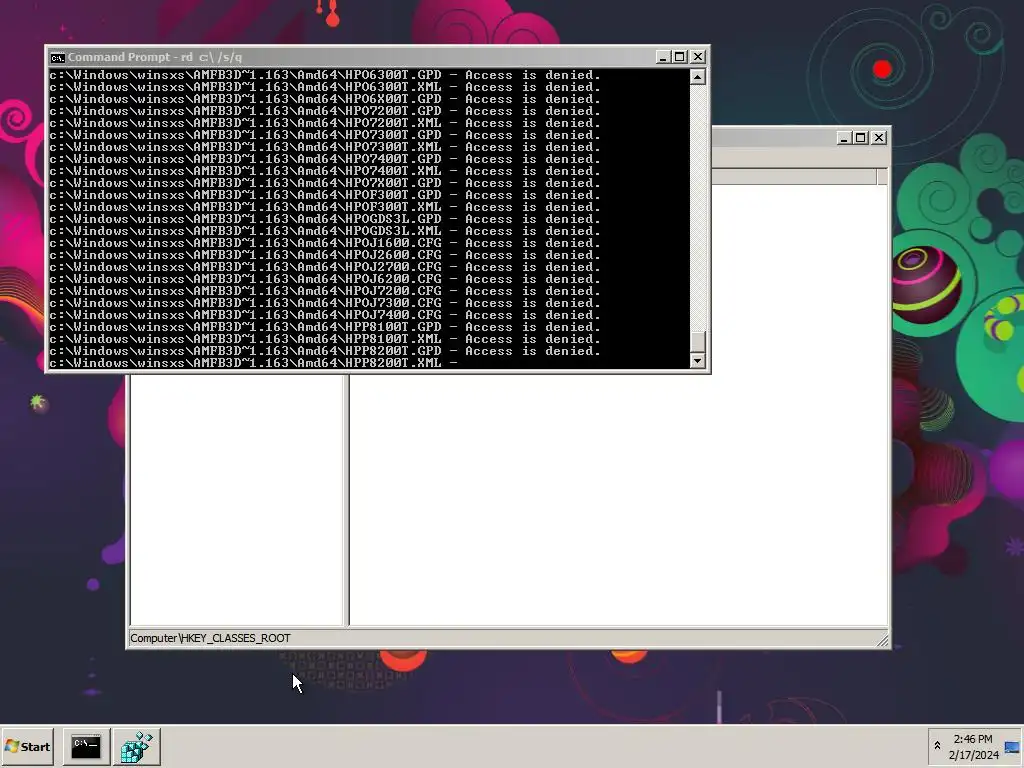Click the date 2/17/2024 in tray
This screenshot has height=768, width=1024.
pos(974,755)
